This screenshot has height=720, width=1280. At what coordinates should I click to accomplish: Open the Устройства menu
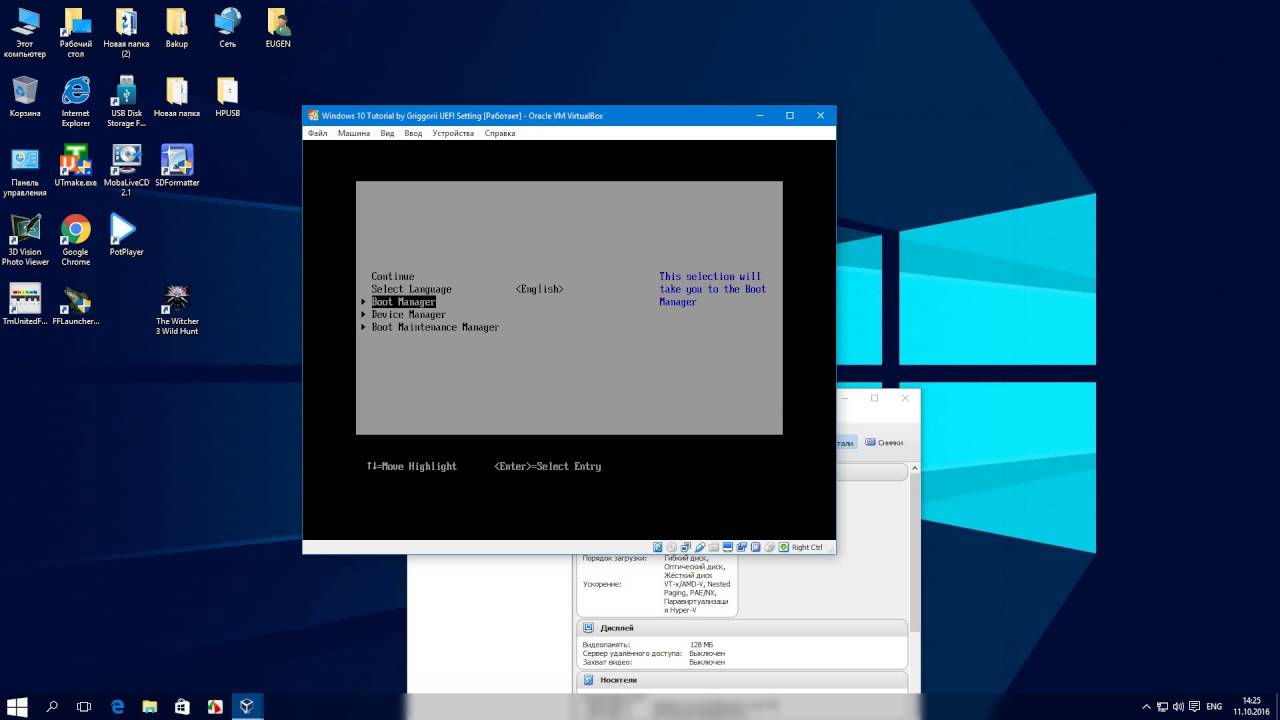(x=453, y=133)
